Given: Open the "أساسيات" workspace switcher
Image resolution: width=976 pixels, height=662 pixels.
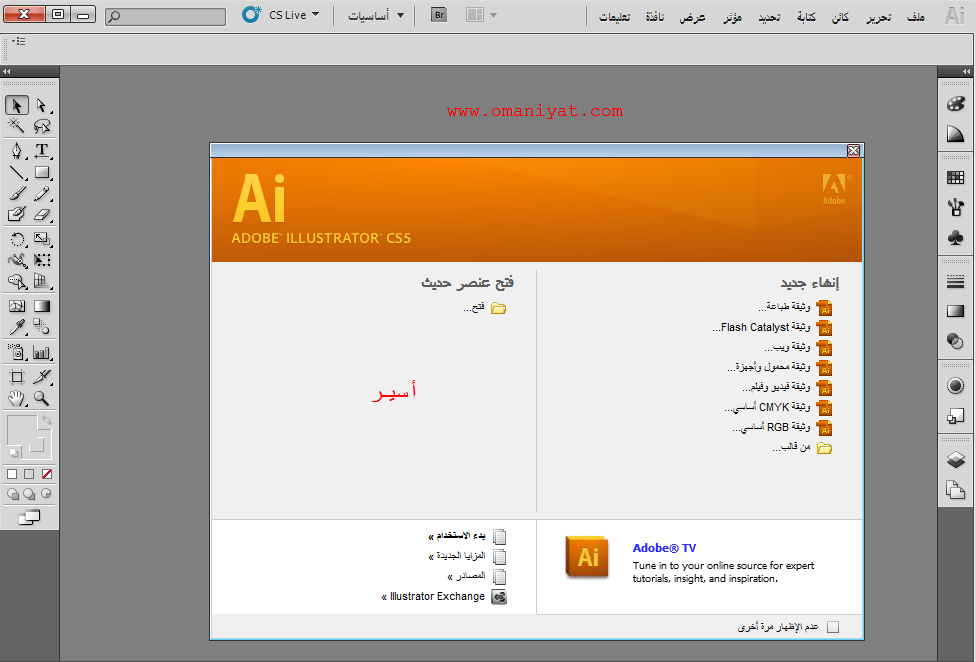Looking at the screenshot, I should click(376, 15).
